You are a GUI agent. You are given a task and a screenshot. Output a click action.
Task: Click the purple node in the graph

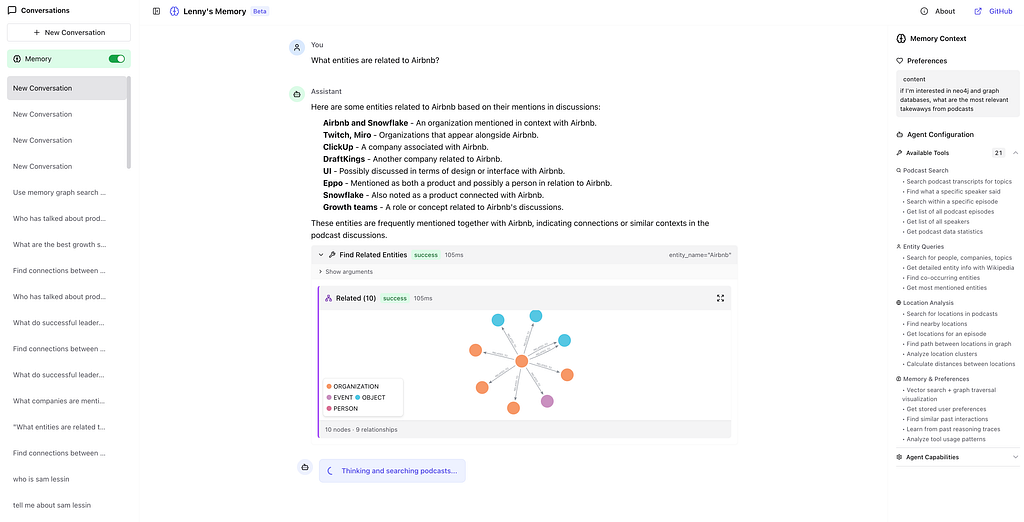pos(547,401)
